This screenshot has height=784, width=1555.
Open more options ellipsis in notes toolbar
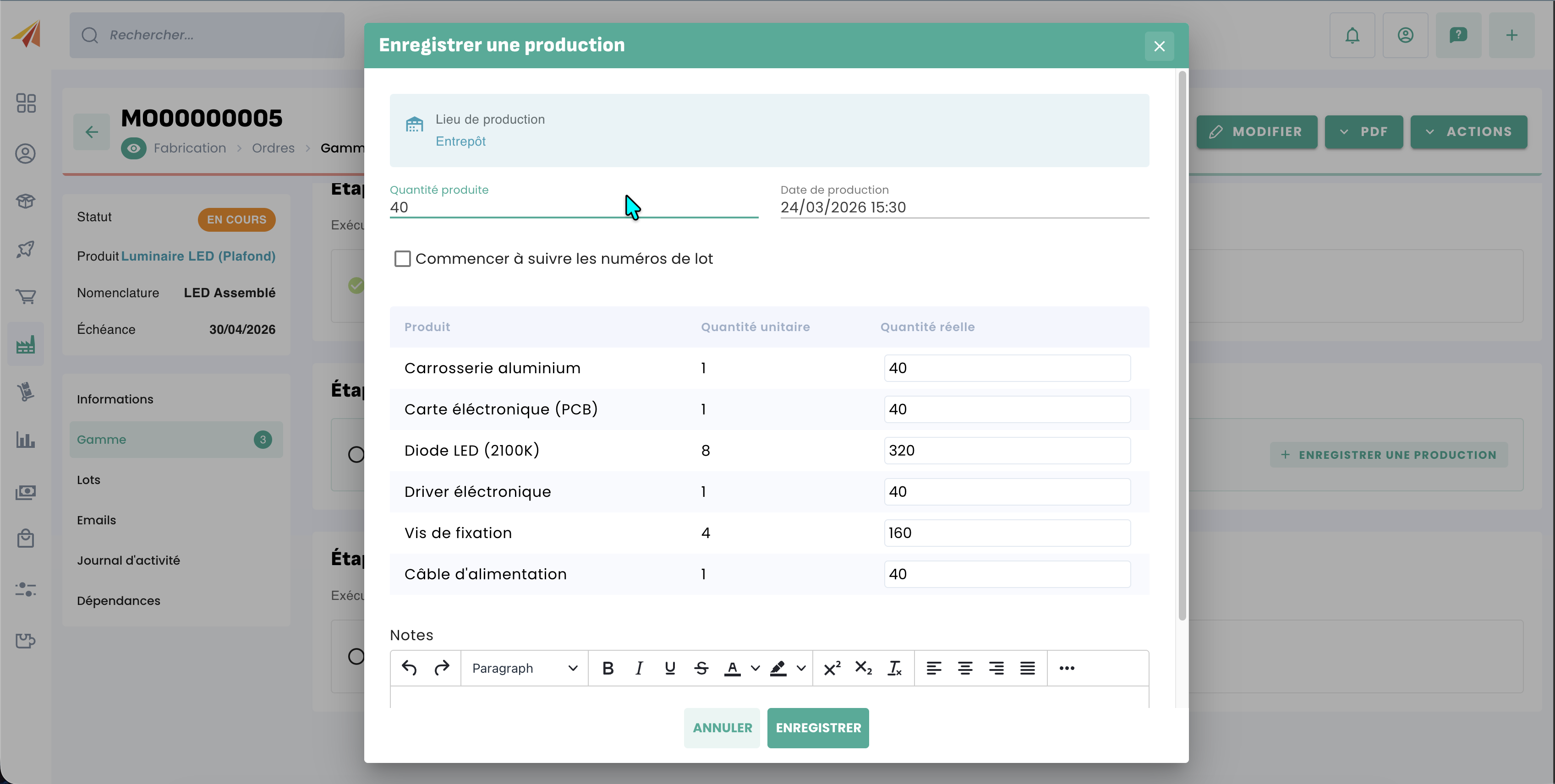[x=1067, y=668]
